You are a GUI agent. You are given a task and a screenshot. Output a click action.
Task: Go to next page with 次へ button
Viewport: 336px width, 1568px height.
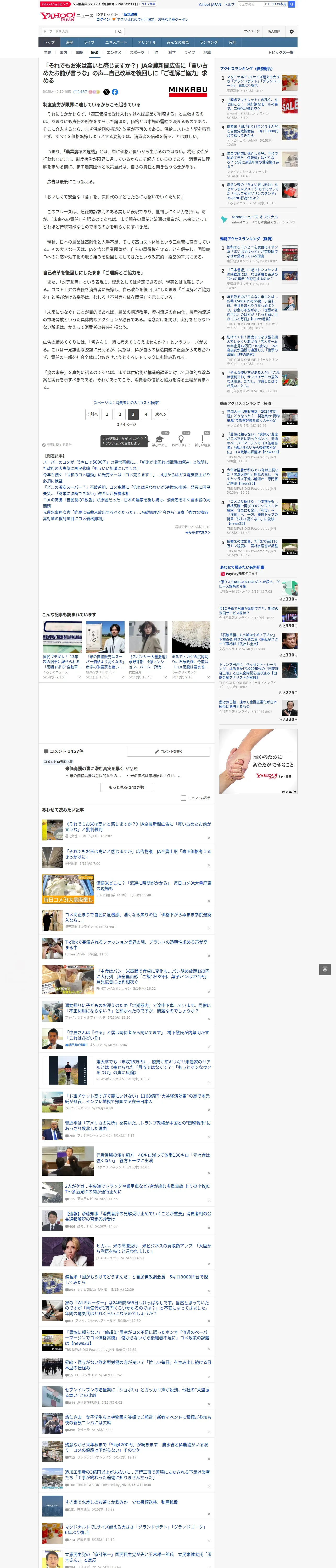pyautogui.click(x=160, y=414)
